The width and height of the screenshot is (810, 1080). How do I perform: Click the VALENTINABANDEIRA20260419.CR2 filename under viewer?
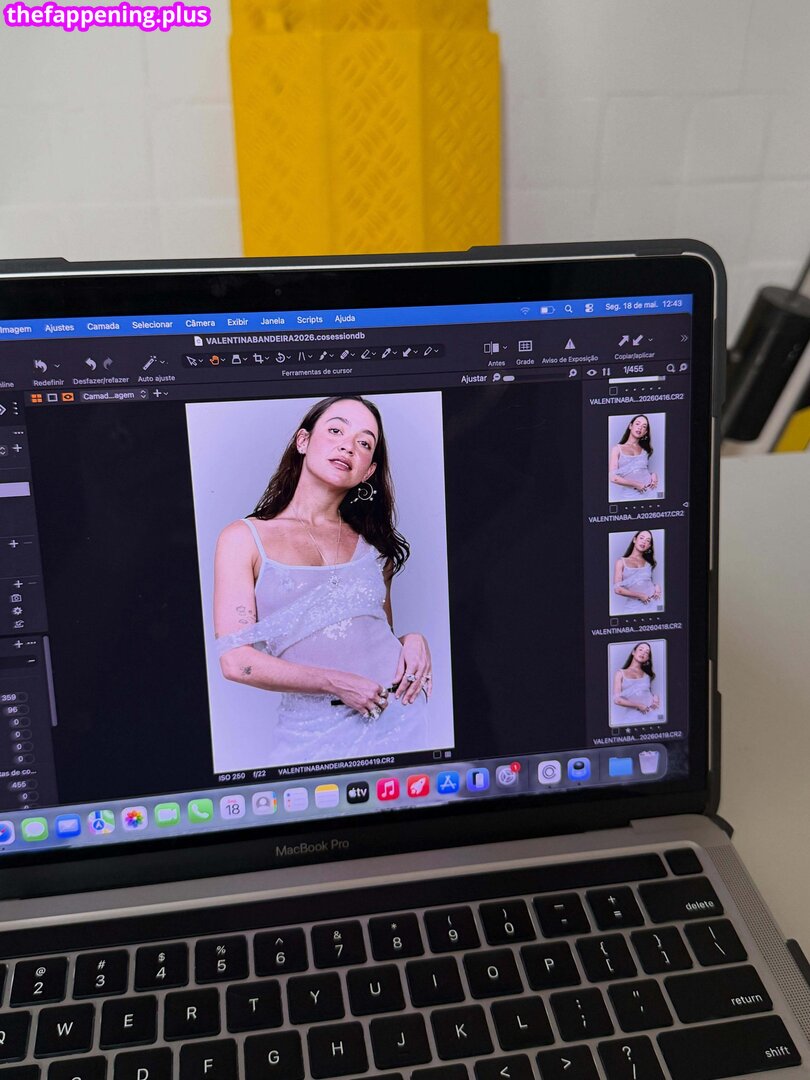pyautogui.click(x=336, y=767)
